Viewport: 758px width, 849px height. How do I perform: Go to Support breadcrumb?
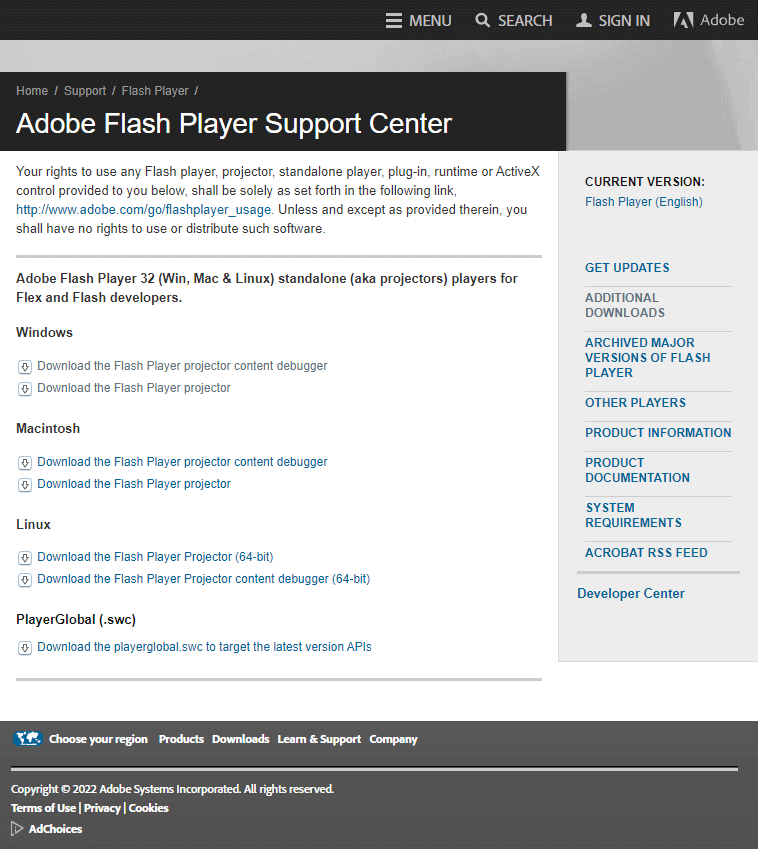[x=85, y=91]
